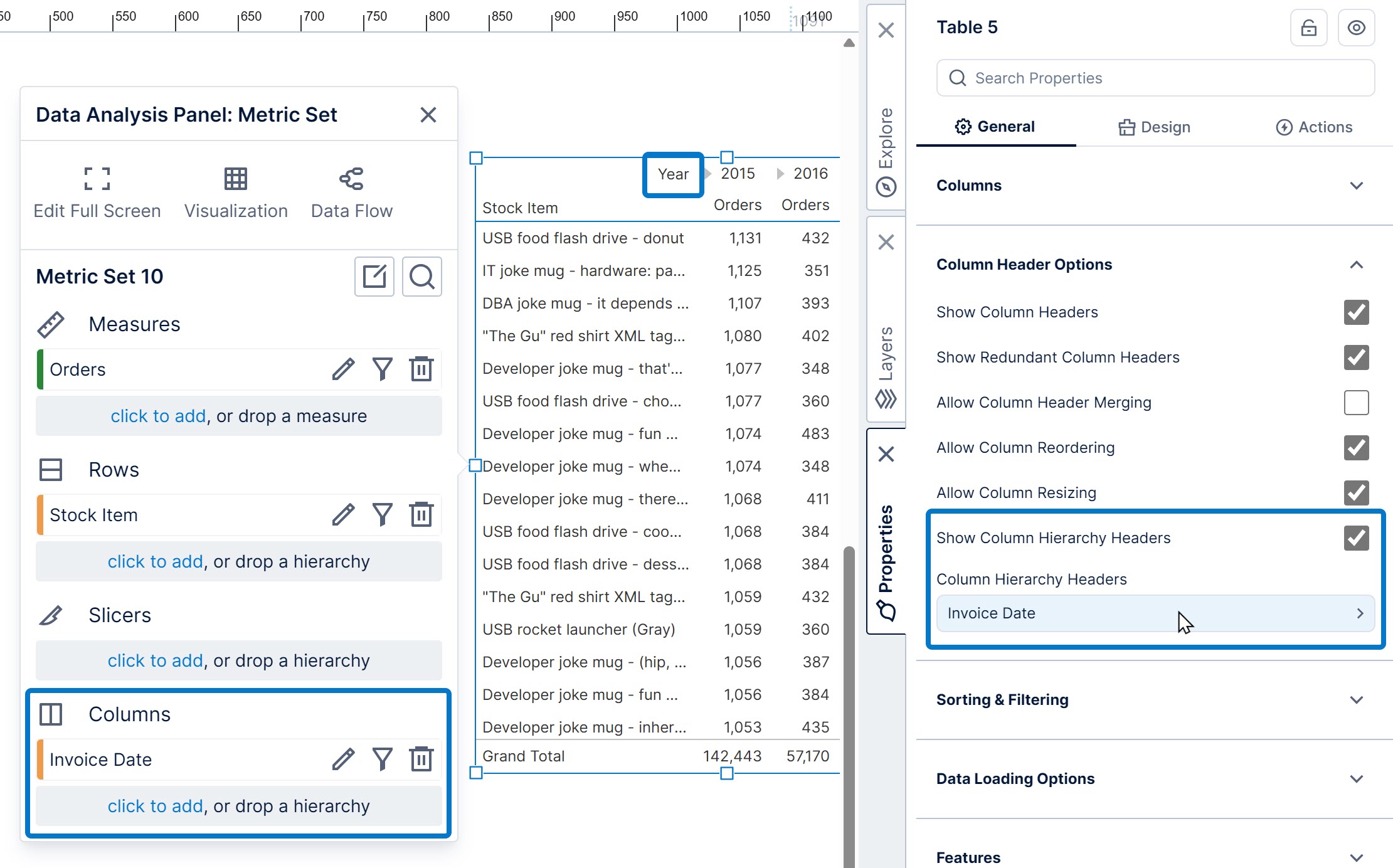Open the Actions tab
The height and width of the screenshot is (868, 1393).
point(1315,127)
